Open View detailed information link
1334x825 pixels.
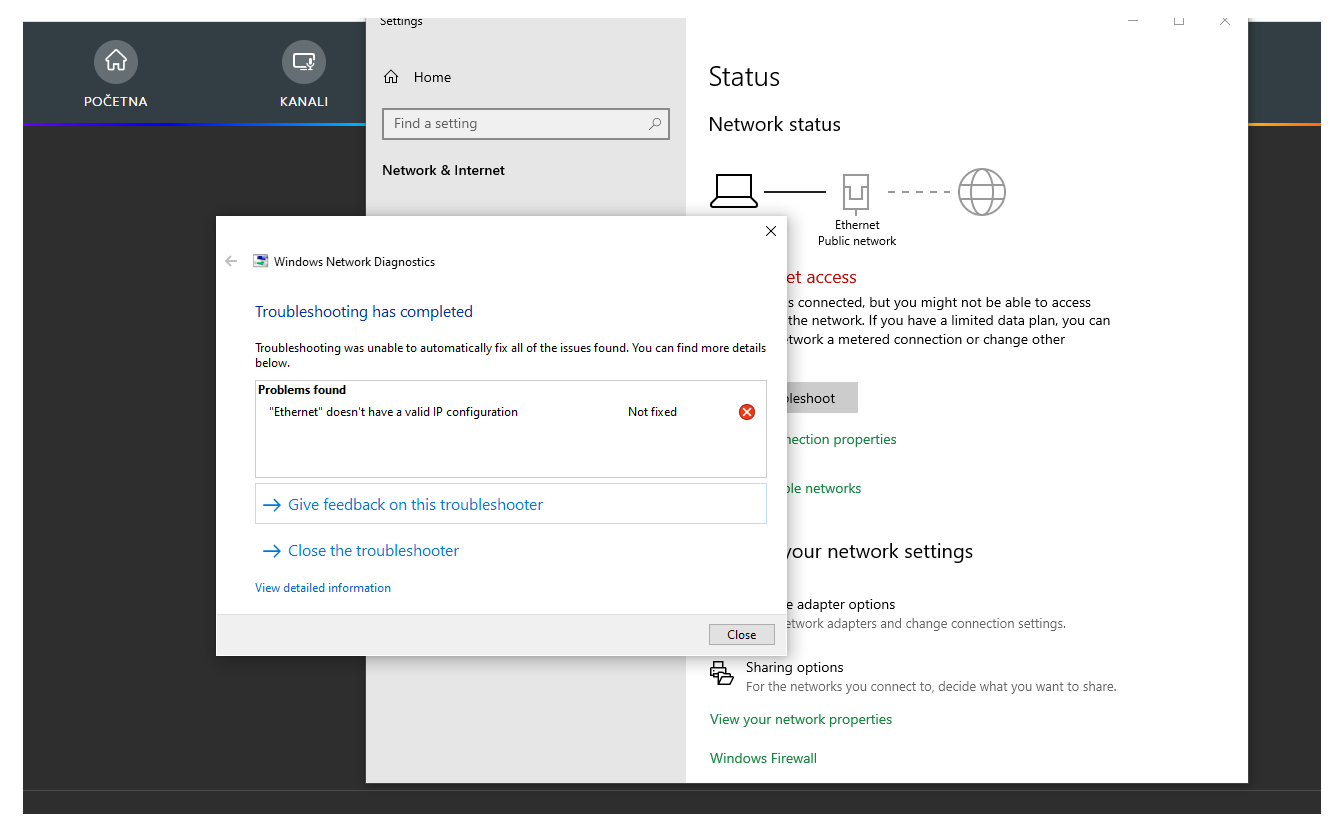[323, 588]
